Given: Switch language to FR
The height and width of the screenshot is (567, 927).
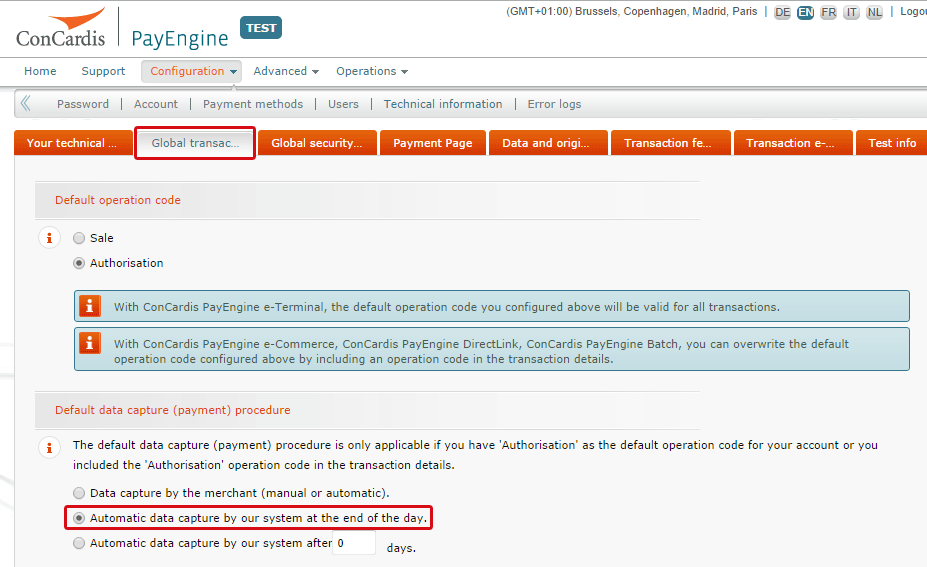Looking at the screenshot, I should pos(828,12).
